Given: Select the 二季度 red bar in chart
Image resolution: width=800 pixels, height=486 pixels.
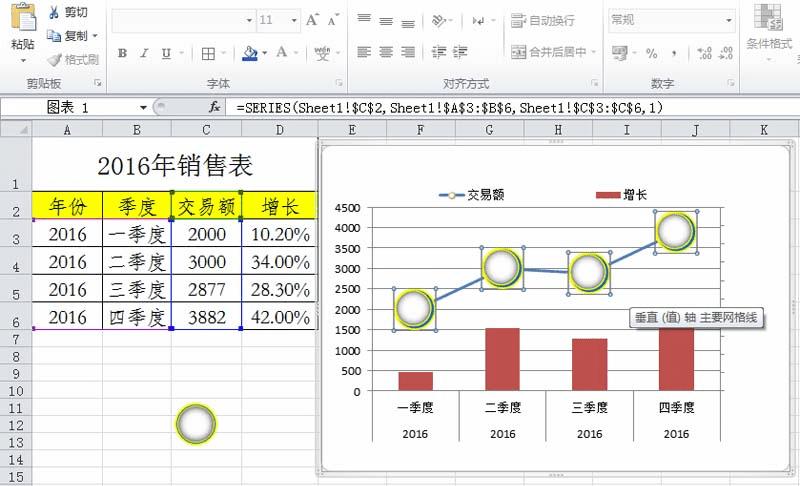Looking at the screenshot, I should click(x=503, y=360).
